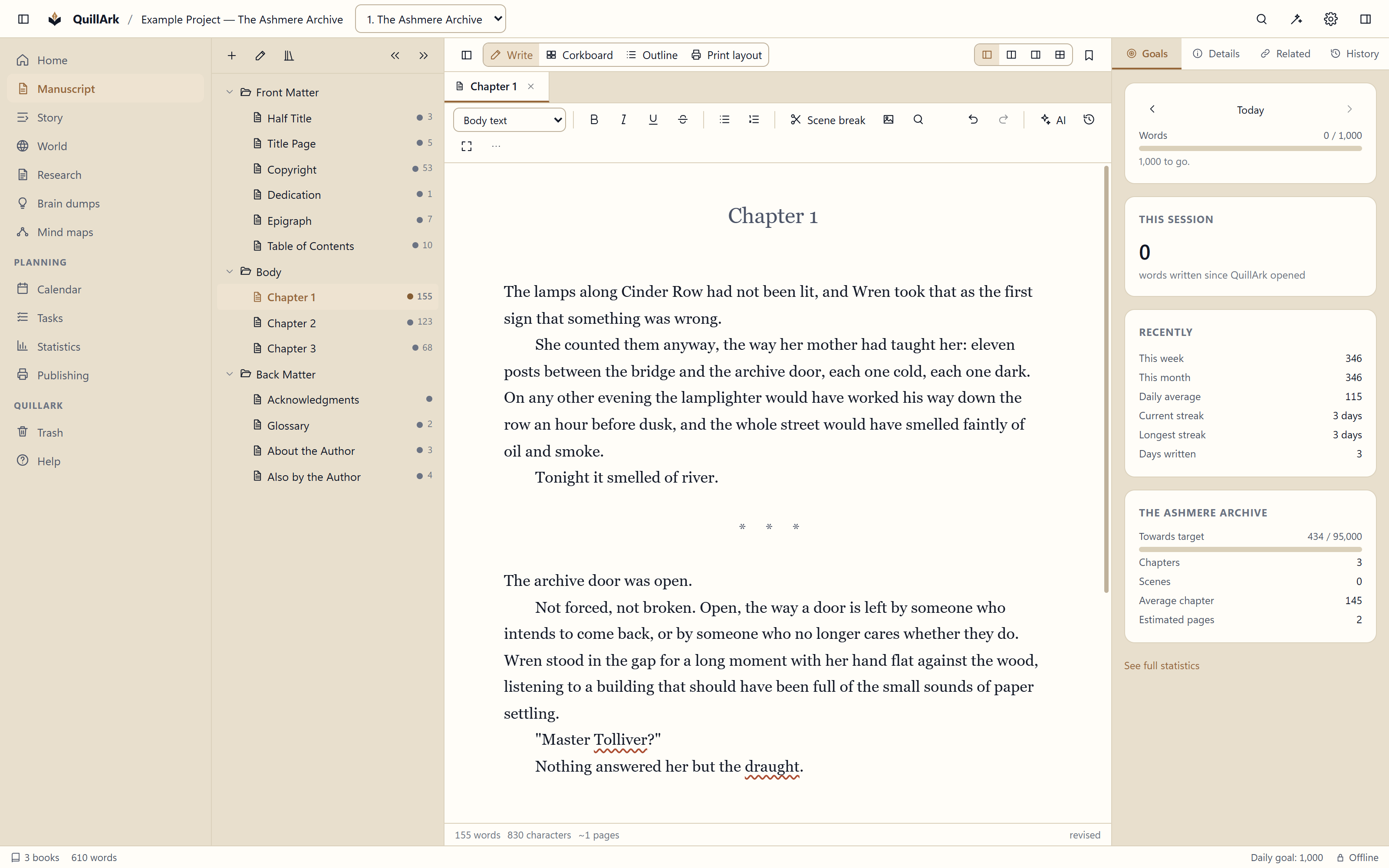Toggle bold formatting
The width and height of the screenshot is (1389, 868).
point(594,119)
